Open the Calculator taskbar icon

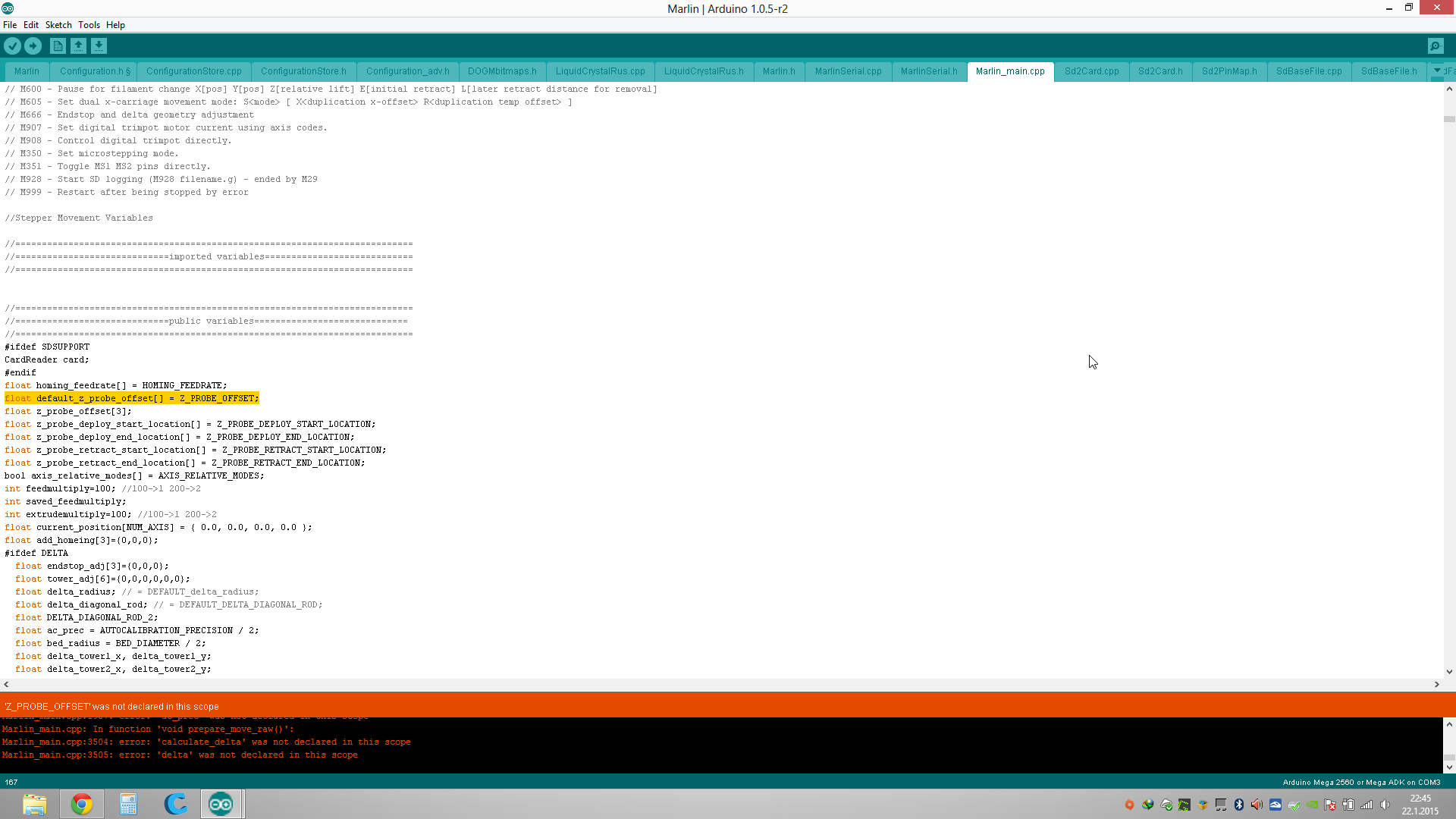pos(128,804)
